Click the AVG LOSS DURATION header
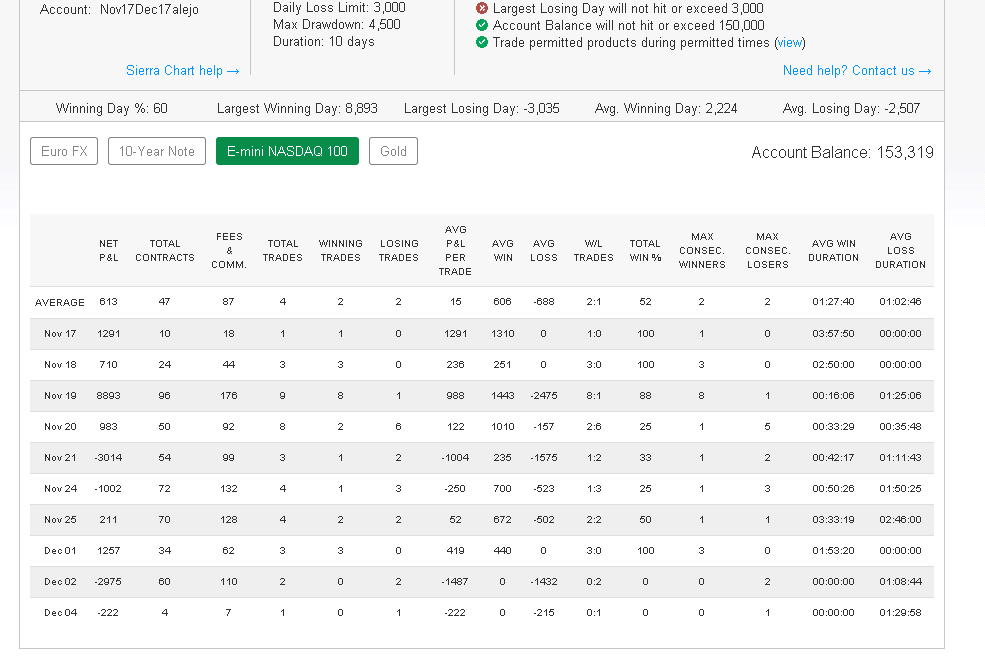This screenshot has width=985, height=668. [900, 250]
